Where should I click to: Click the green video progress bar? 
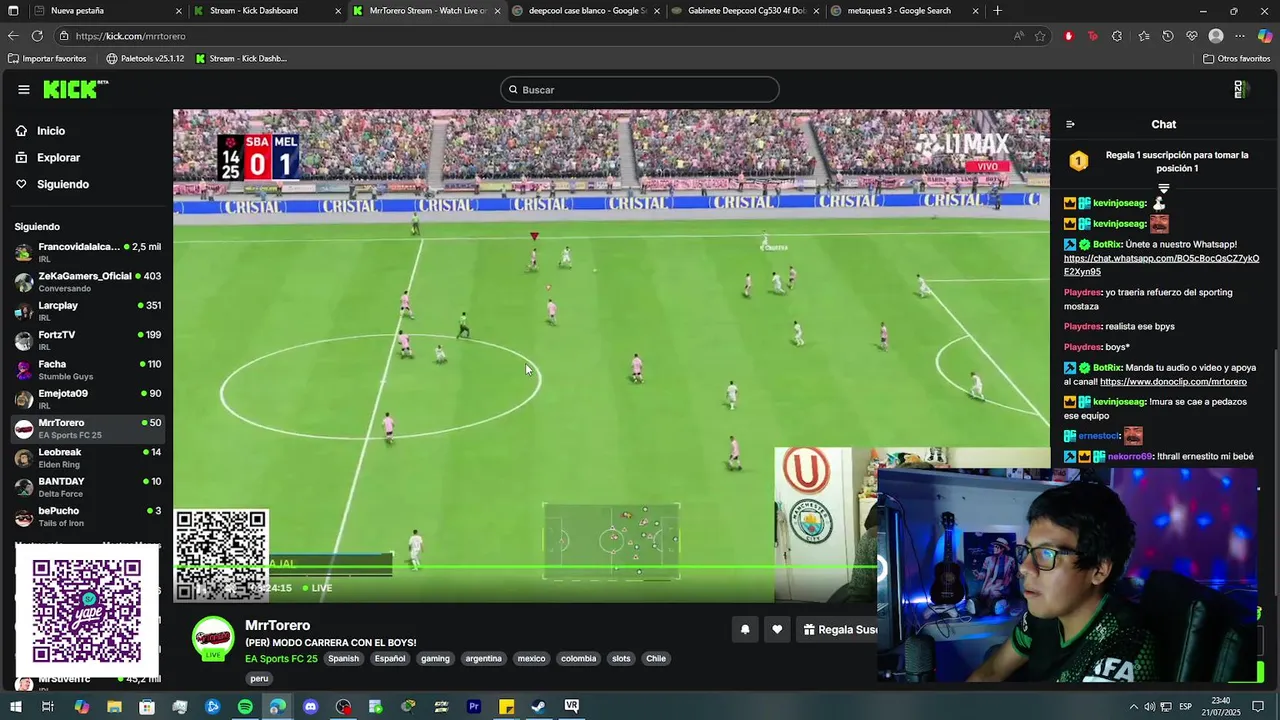pos(525,568)
